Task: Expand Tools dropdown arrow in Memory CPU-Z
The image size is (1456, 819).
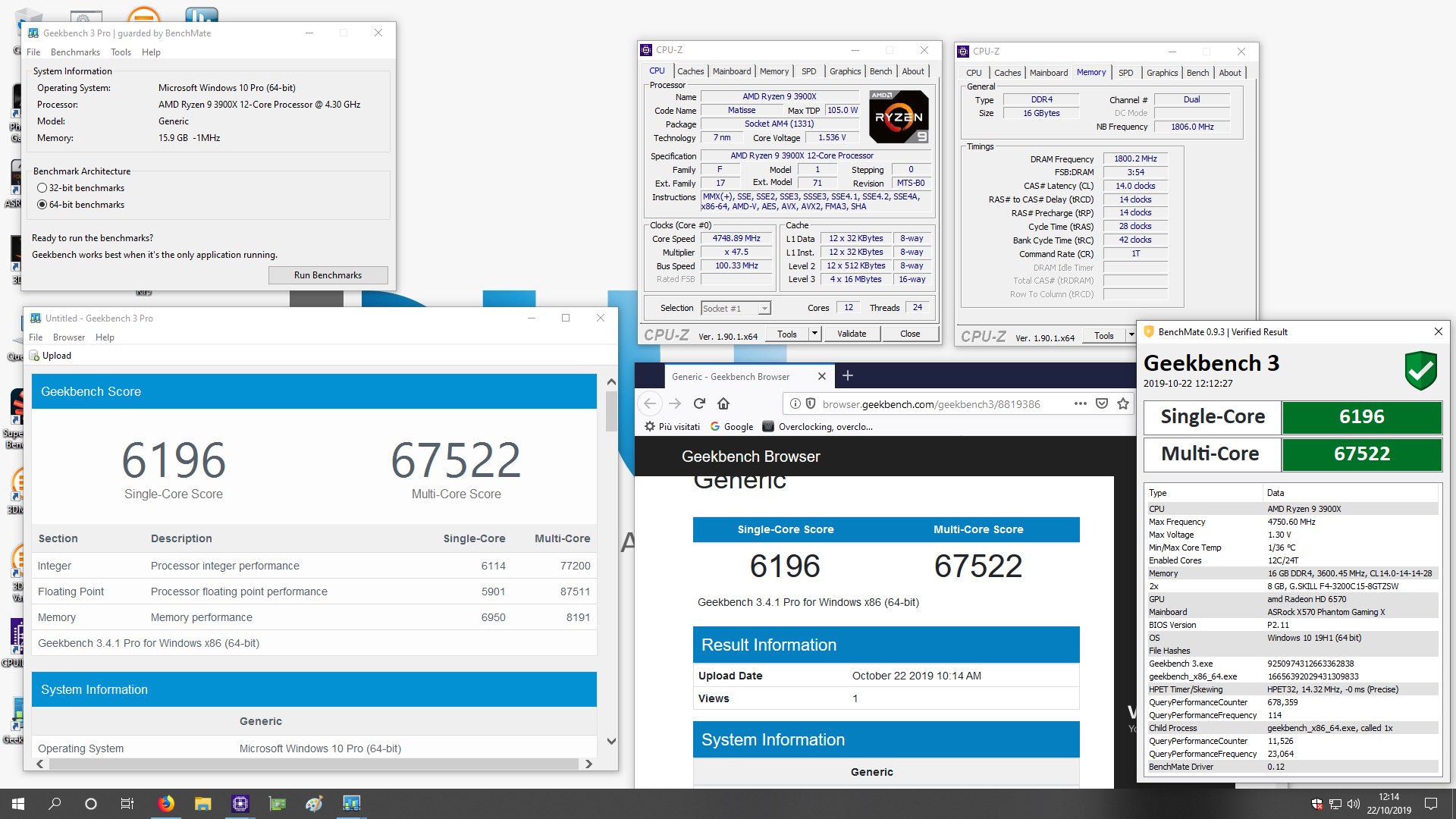Action: [1131, 335]
